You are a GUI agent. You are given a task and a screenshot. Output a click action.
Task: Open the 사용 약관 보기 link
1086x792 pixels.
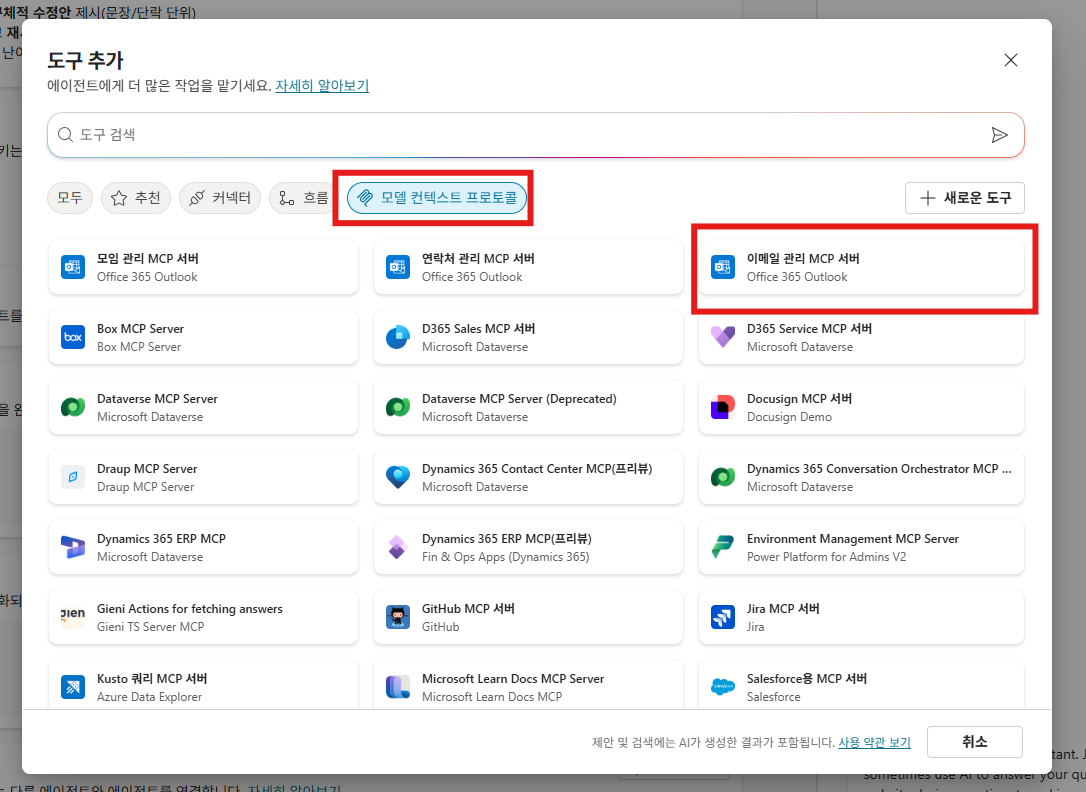(x=874, y=743)
